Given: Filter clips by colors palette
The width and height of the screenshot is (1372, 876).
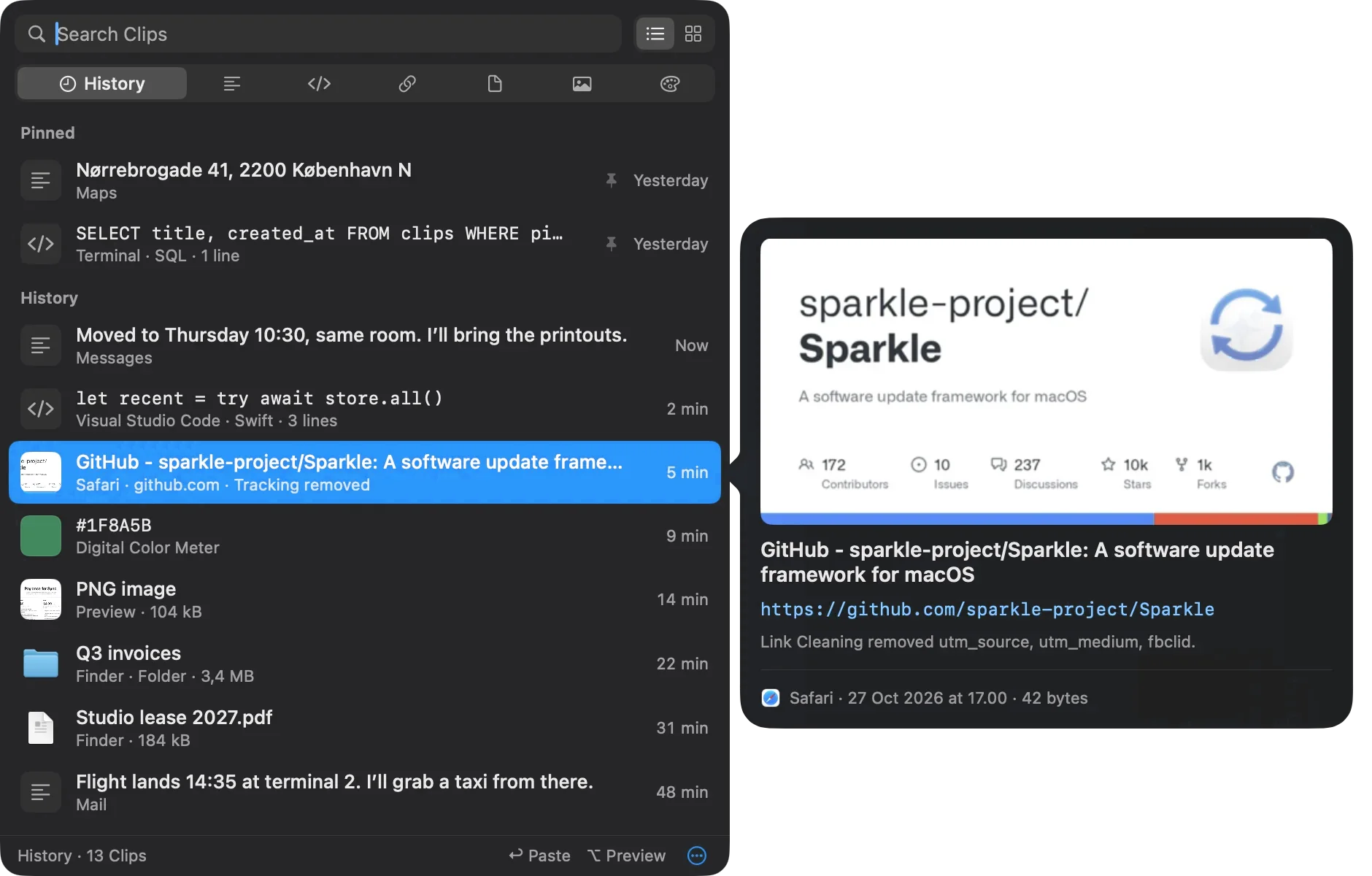Looking at the screenshot, I should click(x=670, y=83).
